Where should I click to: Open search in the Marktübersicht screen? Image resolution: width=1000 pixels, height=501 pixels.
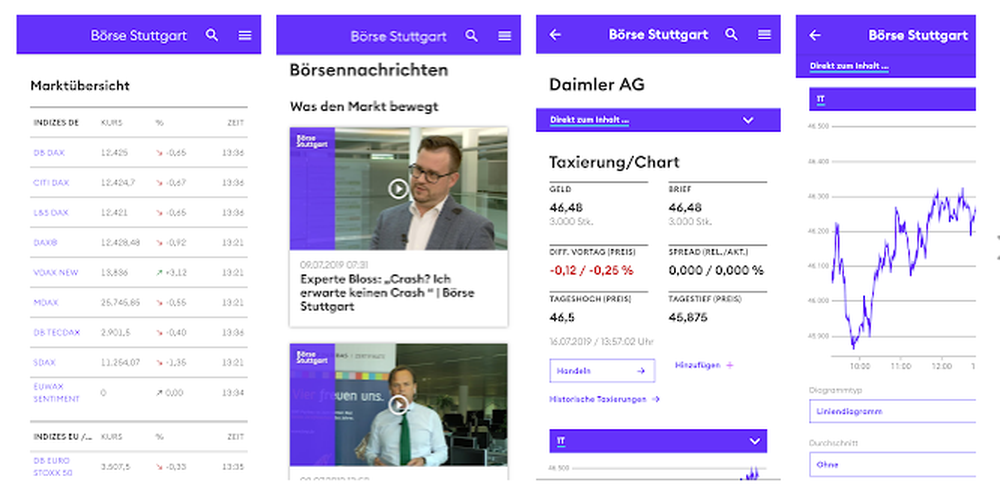212,35
